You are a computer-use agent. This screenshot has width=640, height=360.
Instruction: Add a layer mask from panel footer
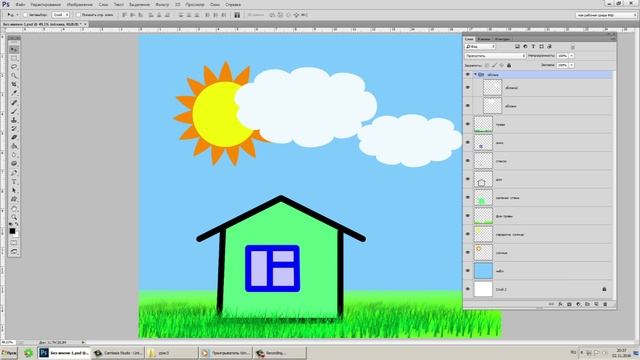[569, 304]
